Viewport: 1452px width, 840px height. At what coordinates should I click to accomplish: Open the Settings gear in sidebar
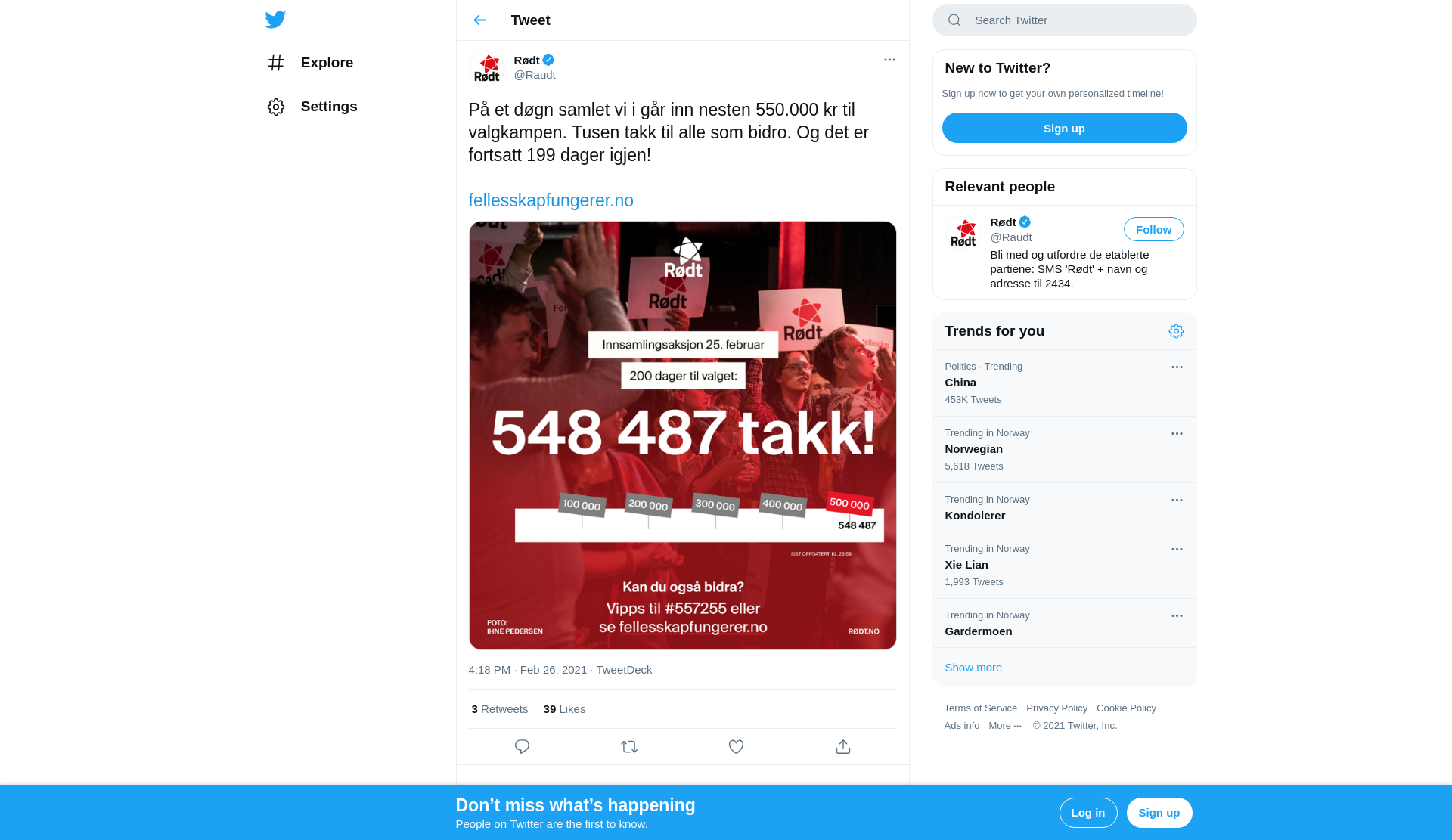tap(276, 107)
